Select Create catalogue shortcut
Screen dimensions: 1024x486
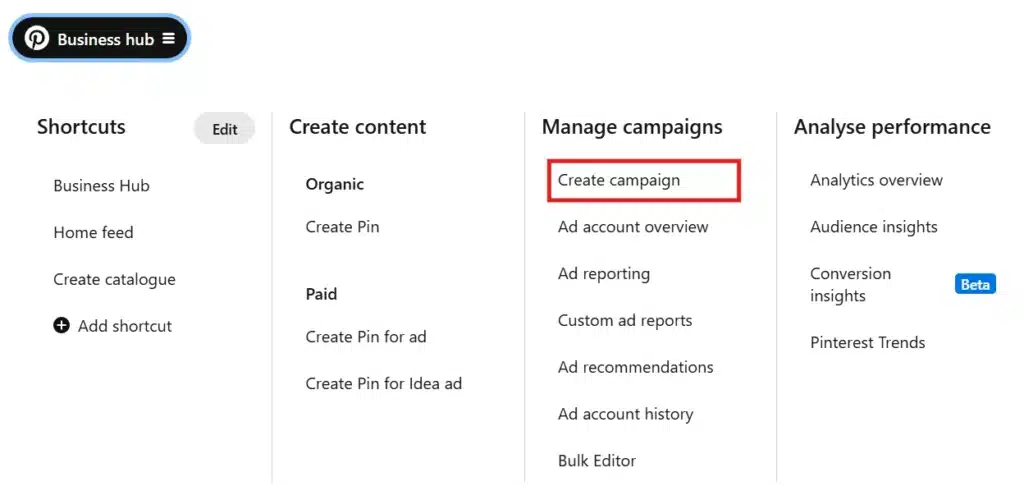(114, 280)
